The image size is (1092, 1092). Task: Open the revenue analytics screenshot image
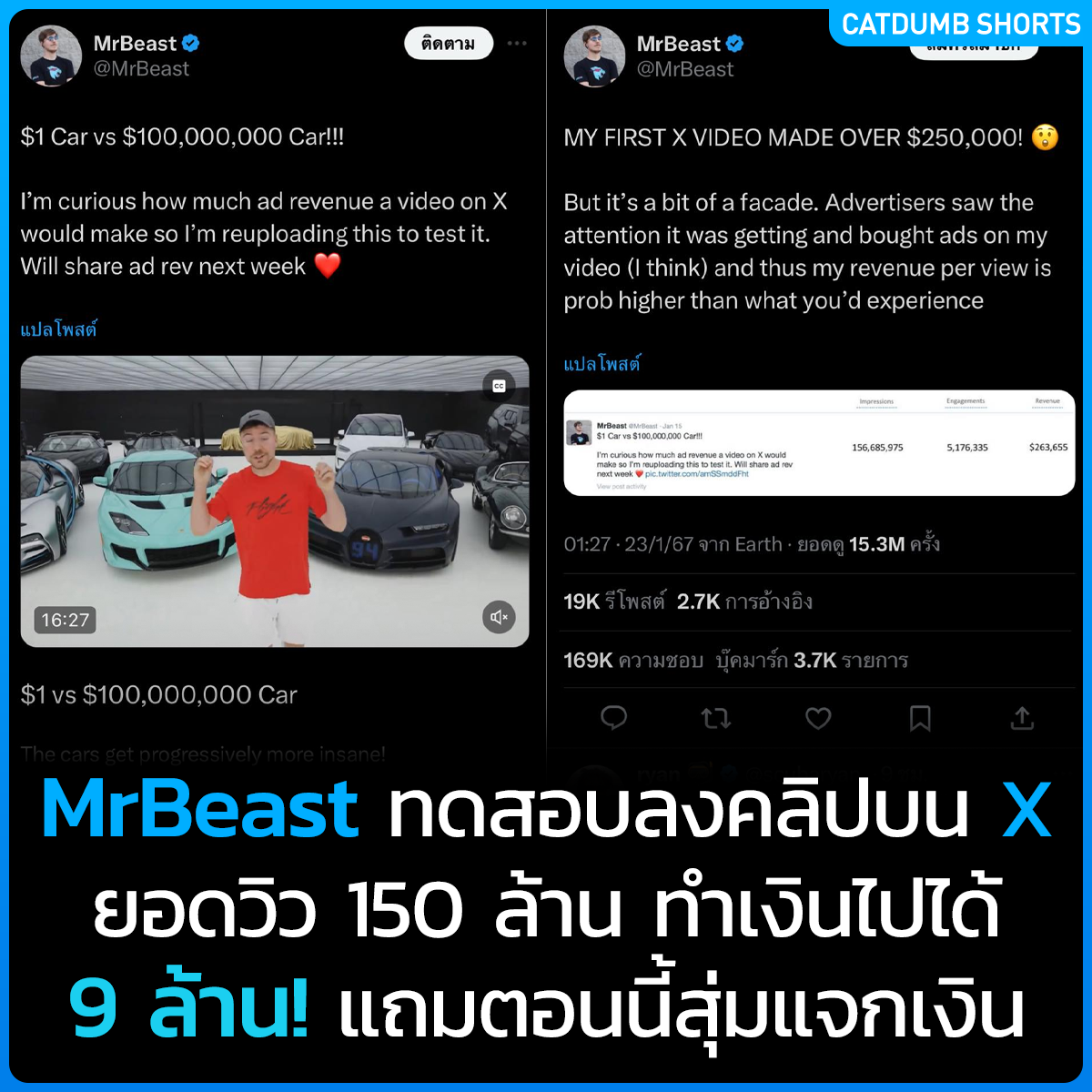(x=819, y=443)
